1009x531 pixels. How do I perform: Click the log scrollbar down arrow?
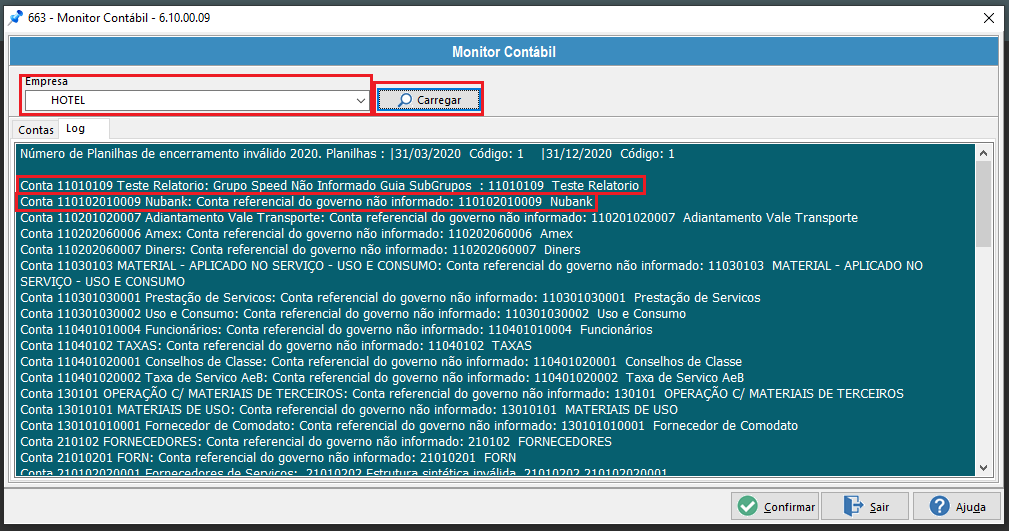pyautogui.click(x=983, y=468)
